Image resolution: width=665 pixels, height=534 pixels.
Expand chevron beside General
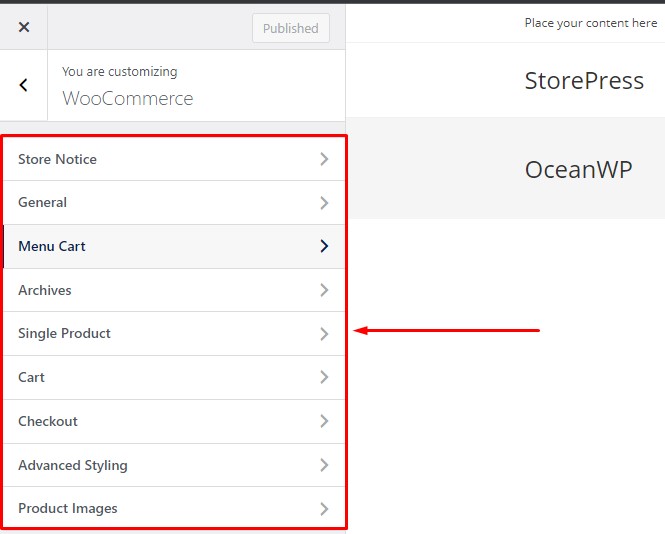(x=324, y=203)
